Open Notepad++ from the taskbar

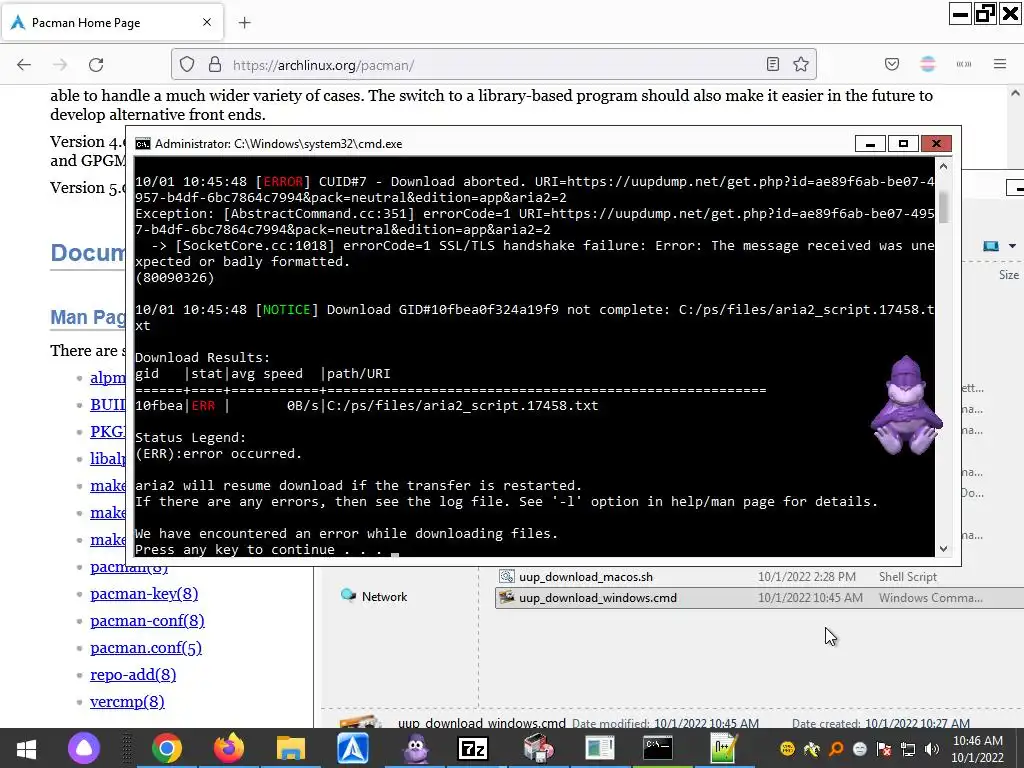point(724,748)
